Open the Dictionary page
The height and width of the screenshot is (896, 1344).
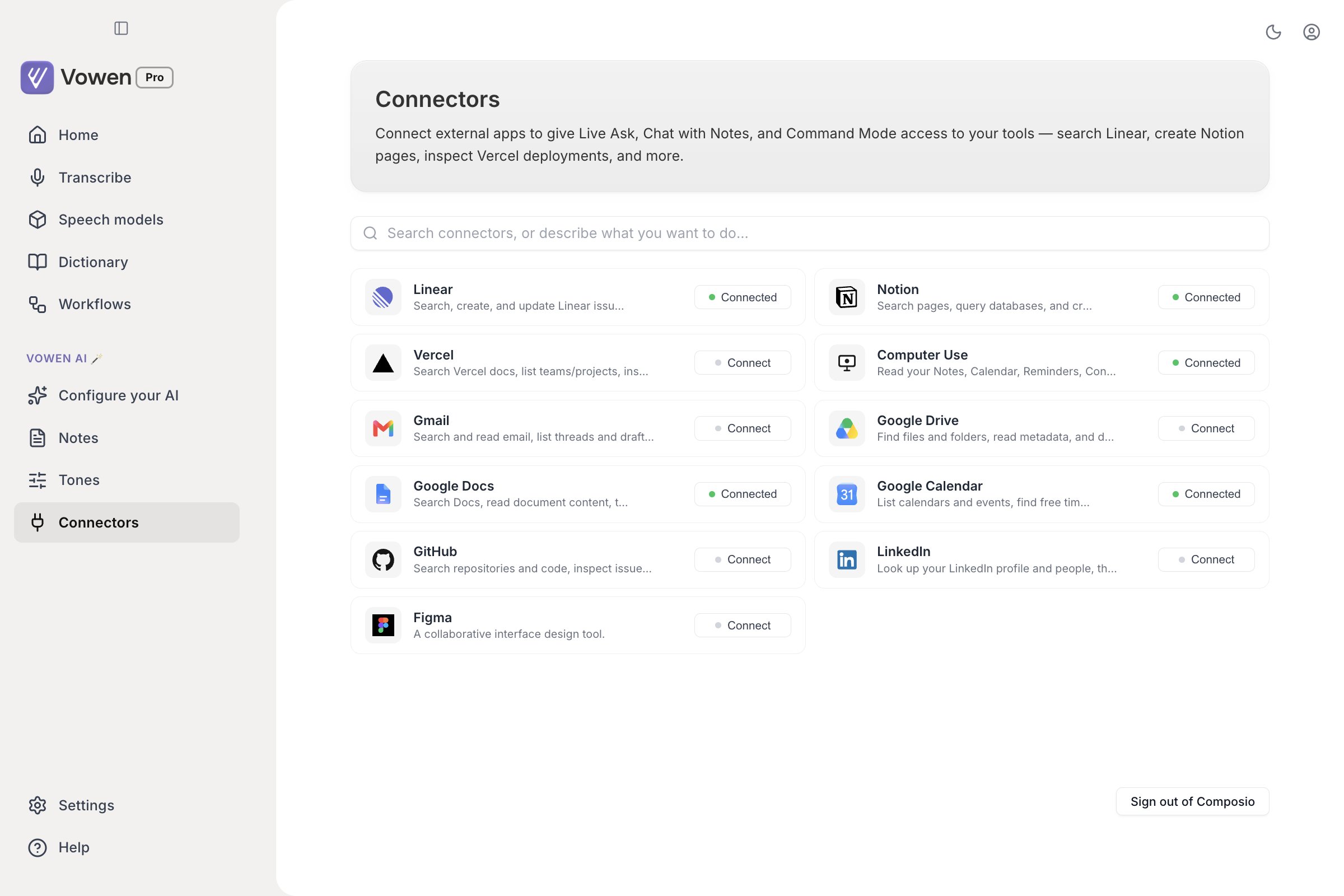pos(127,262)
